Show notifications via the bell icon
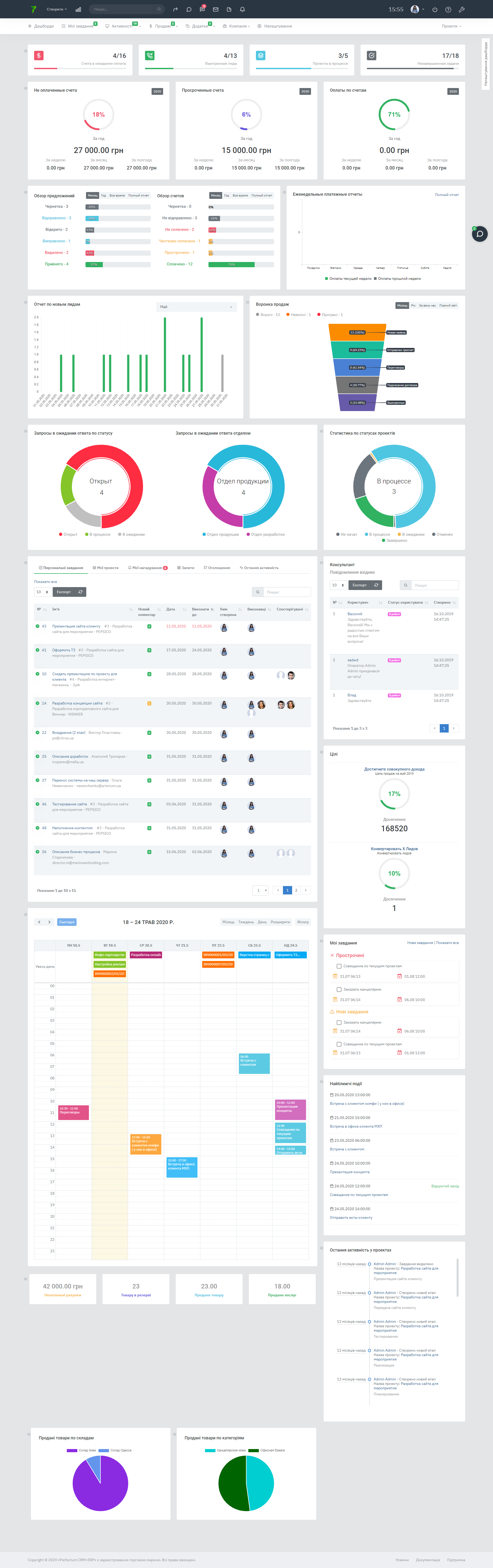The height and width of the screenshot is (1568, 493). (243, 9)
